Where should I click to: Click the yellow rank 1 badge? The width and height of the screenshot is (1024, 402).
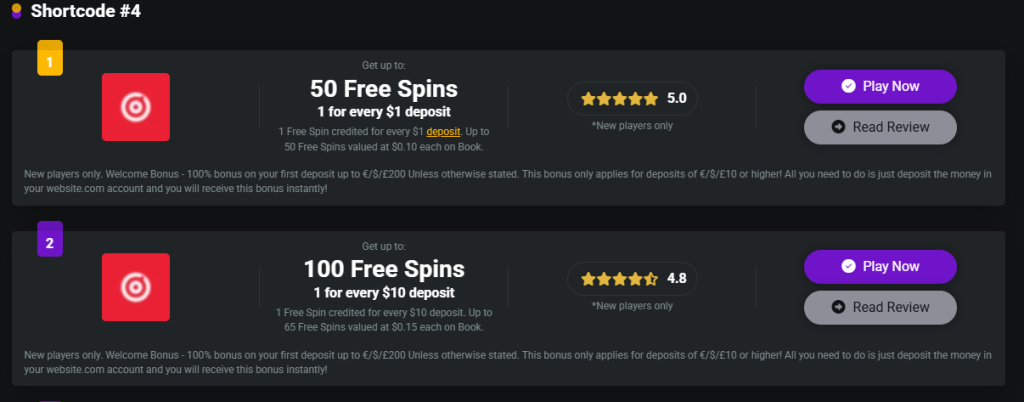tap(50, 58)
